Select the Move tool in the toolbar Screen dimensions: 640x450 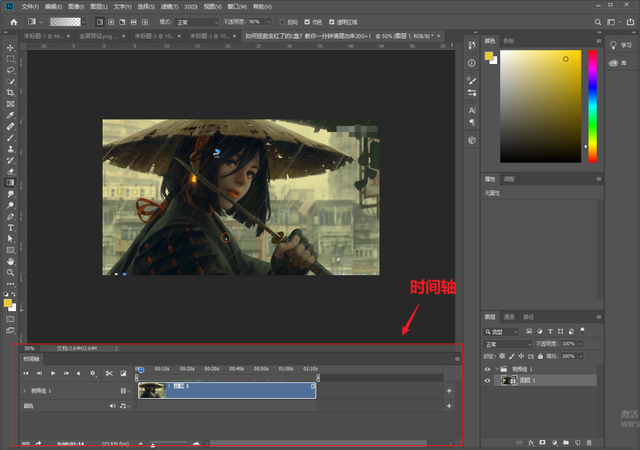pos(10,48)
